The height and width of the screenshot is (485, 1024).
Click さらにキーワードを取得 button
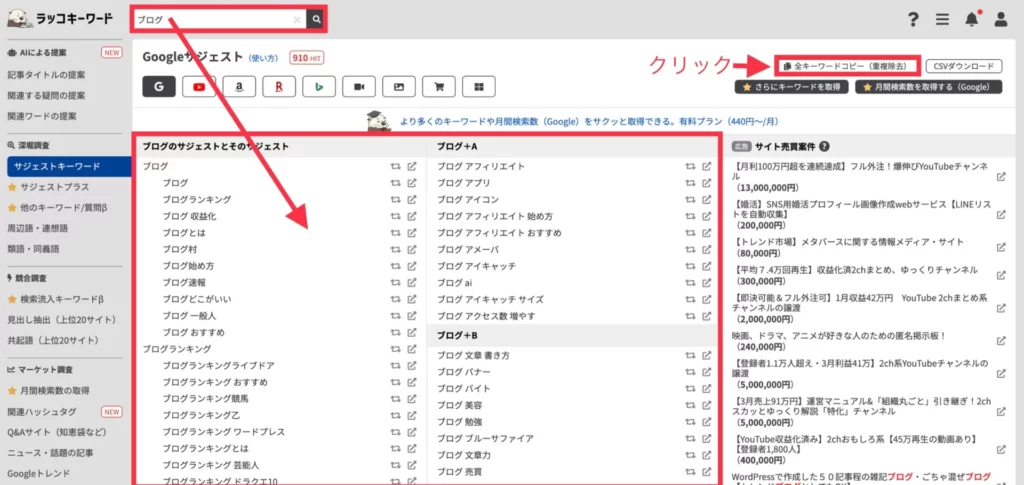(792, 87)
